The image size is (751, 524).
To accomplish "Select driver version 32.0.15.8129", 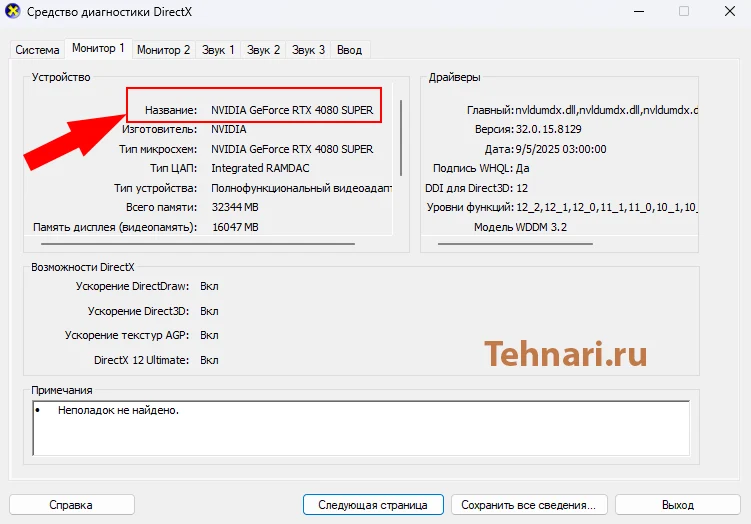I will 548,129.
